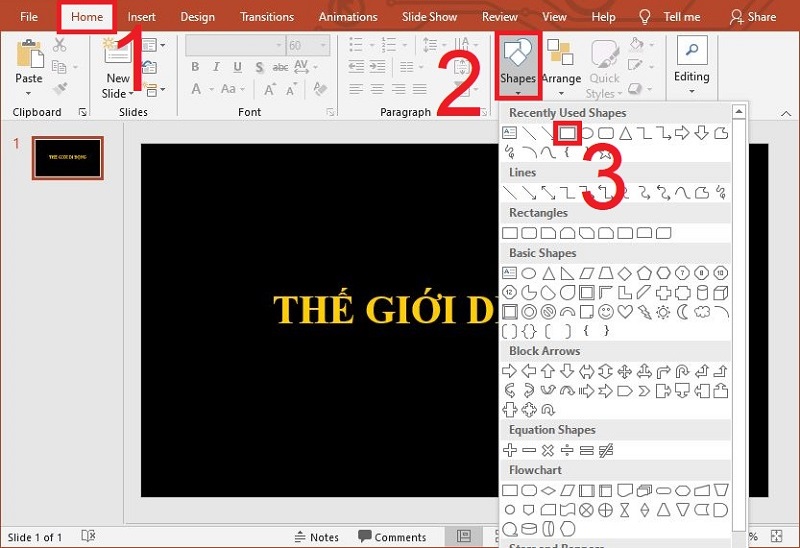Toggle Italic formatting
Screen dimensions: 800x548
(x=216, y=67)
